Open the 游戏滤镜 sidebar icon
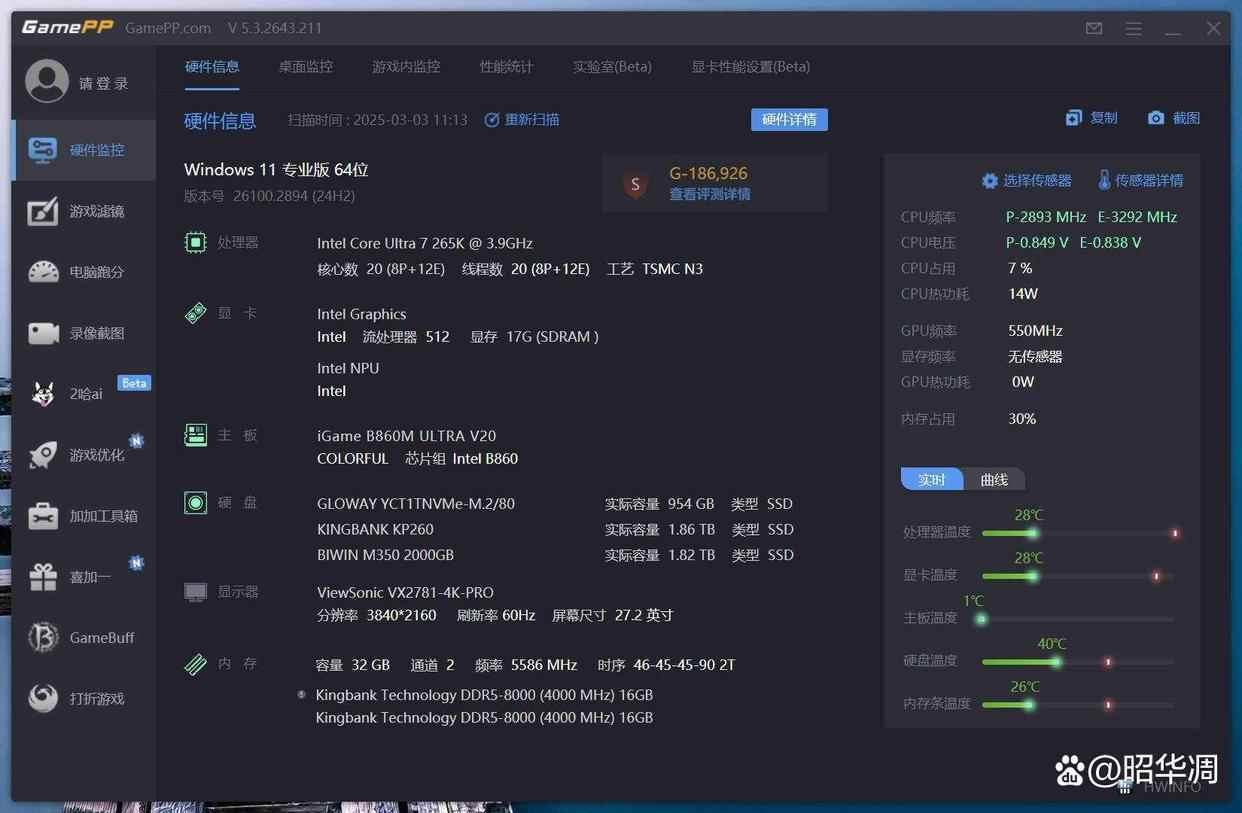 point(43,212)
